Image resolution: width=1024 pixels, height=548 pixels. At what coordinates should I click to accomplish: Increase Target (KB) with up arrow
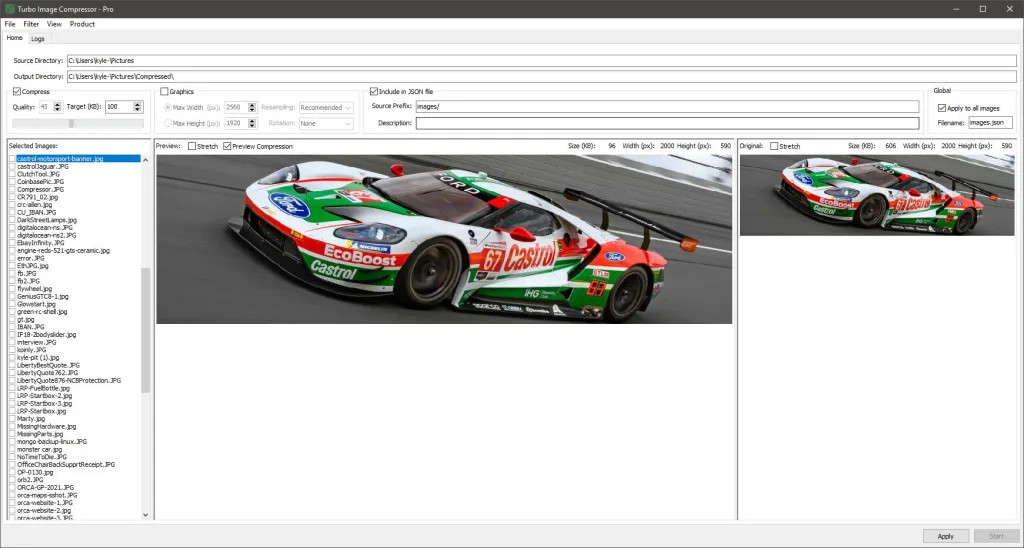click(137, 105)
